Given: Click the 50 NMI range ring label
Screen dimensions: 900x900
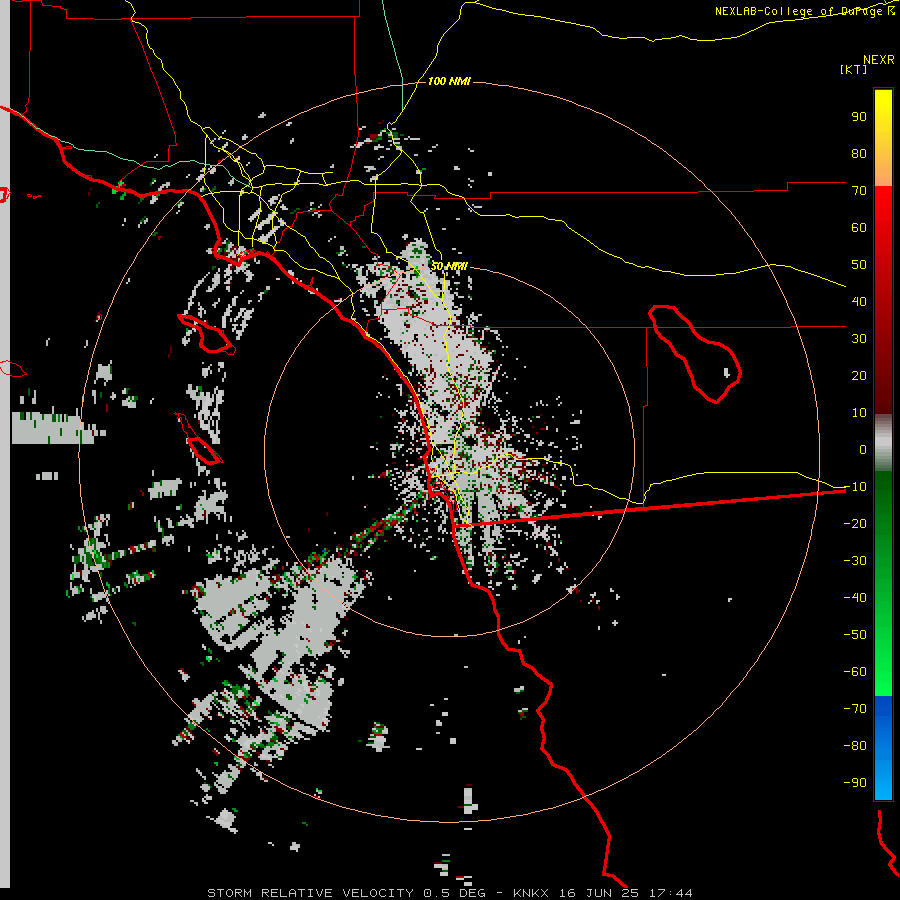Looking at the screenshot, I should point(449,266).
